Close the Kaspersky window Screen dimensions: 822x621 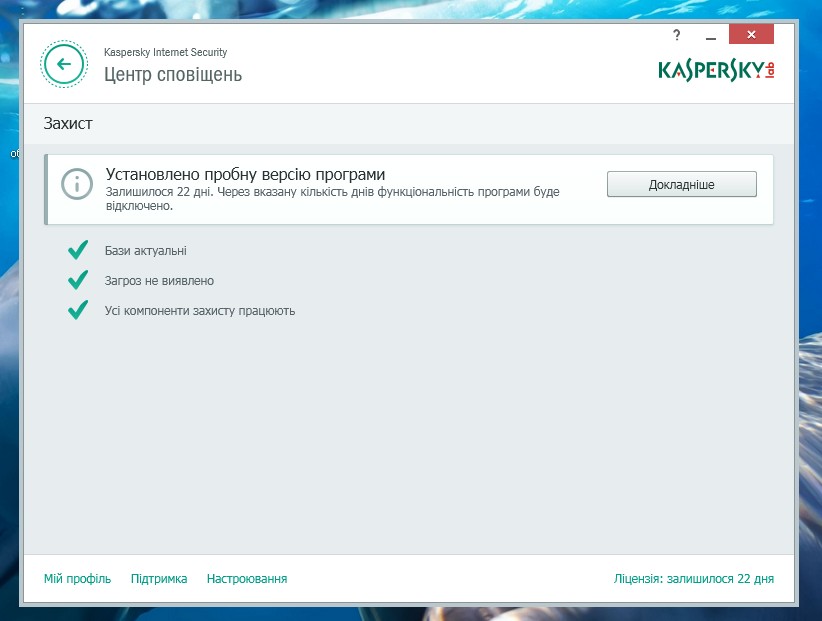pyautogui.click(x=751, y=35)
